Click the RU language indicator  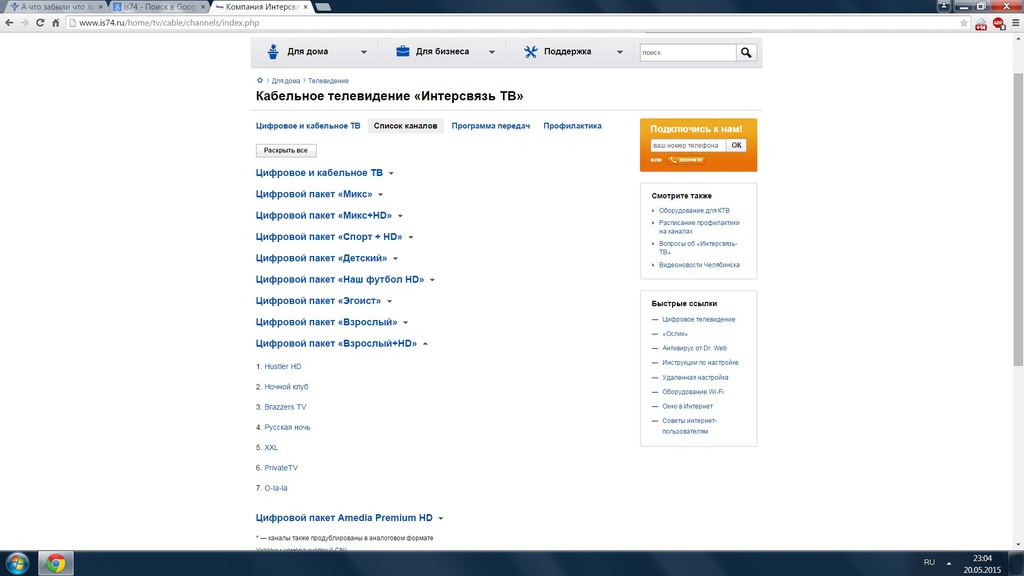[929, 562]
